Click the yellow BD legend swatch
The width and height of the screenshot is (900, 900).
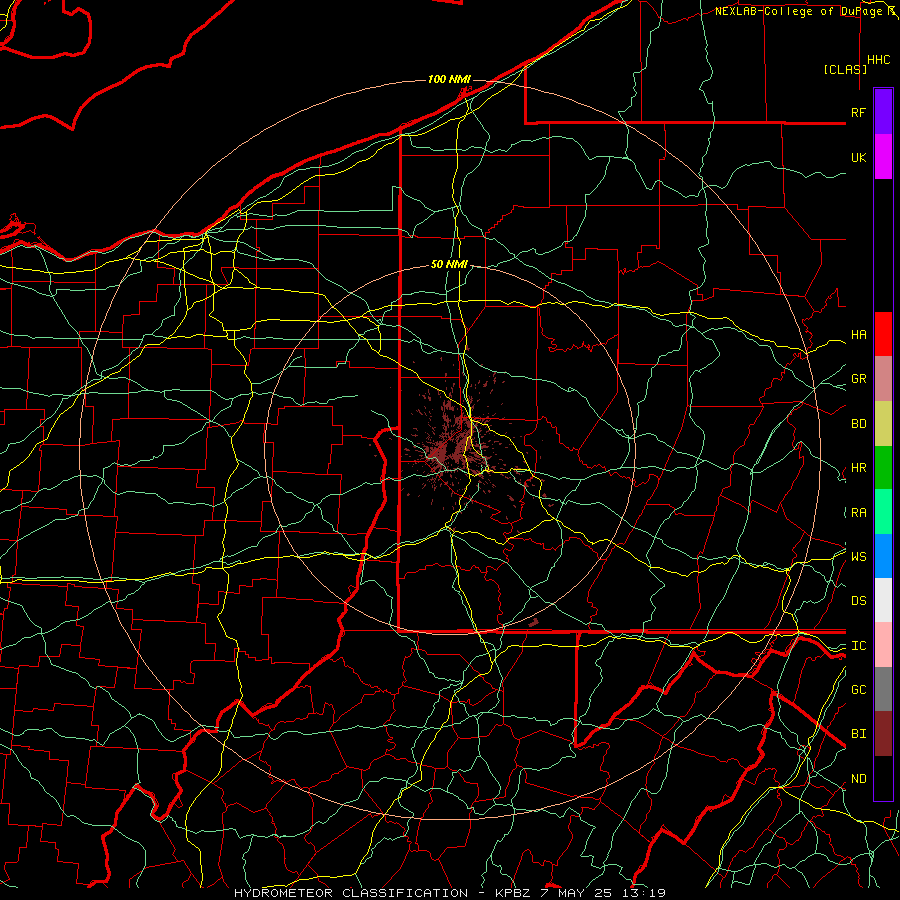[883, 423]
